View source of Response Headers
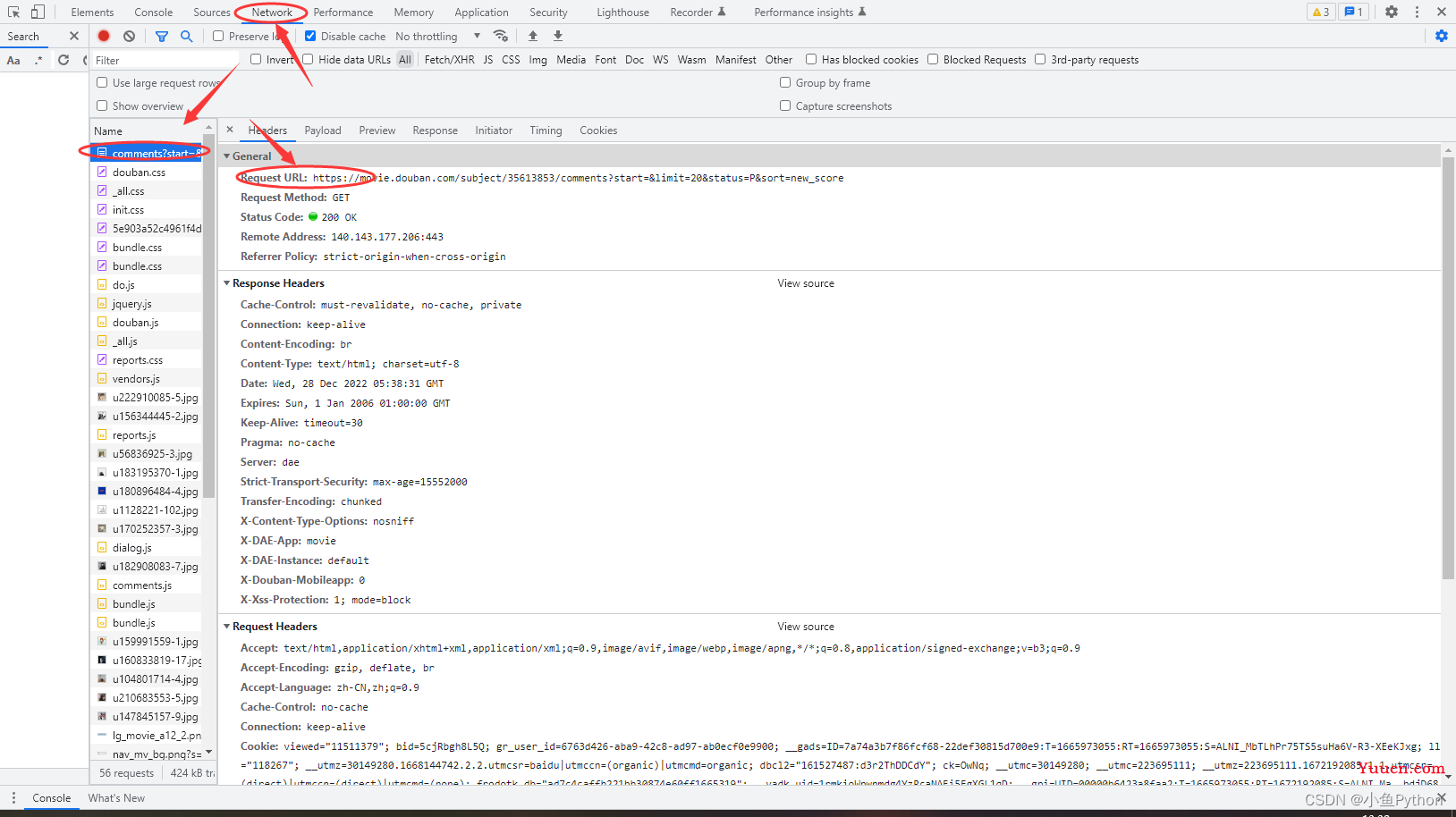This screenshot has height=817, width=1456. [x=806, y=283]
